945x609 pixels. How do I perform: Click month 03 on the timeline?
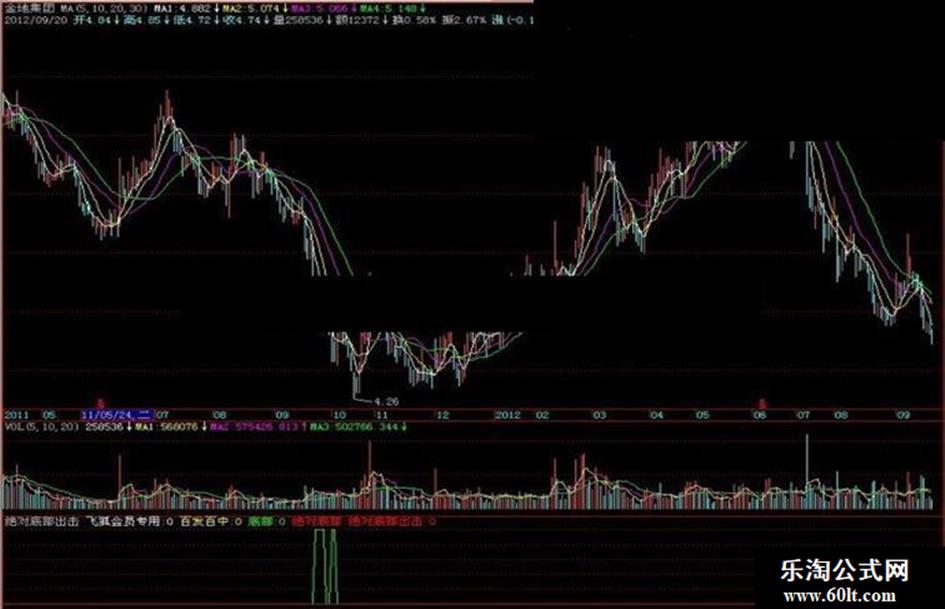599,415
